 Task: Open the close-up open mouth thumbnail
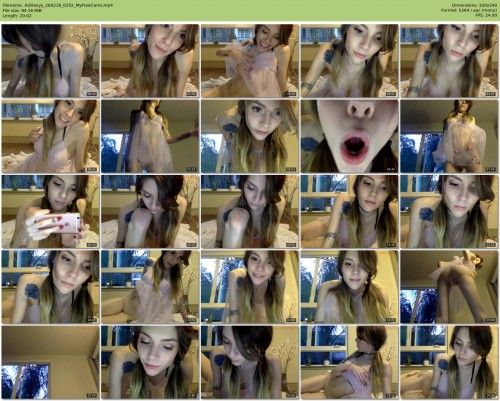[349, 136]
